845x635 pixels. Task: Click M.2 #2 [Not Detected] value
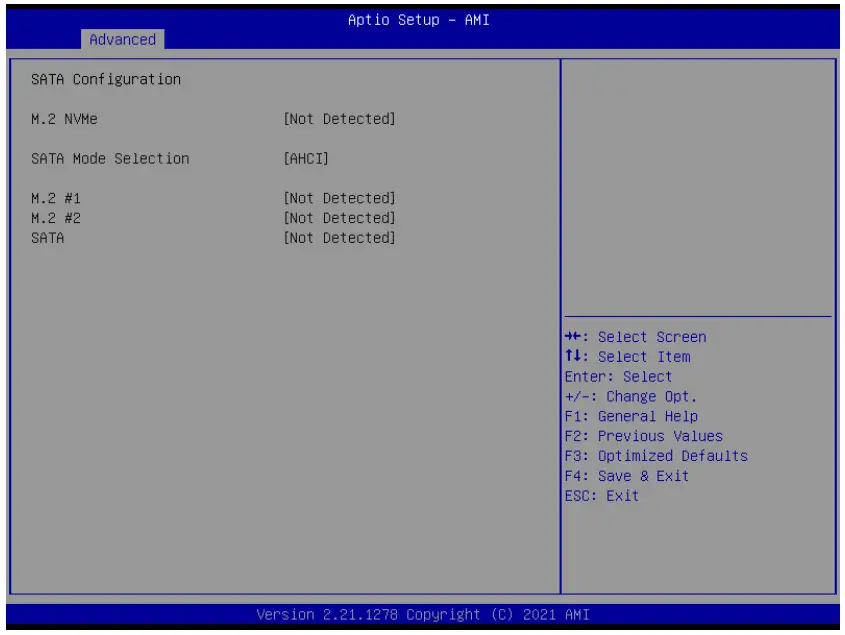tap(340, 218)
